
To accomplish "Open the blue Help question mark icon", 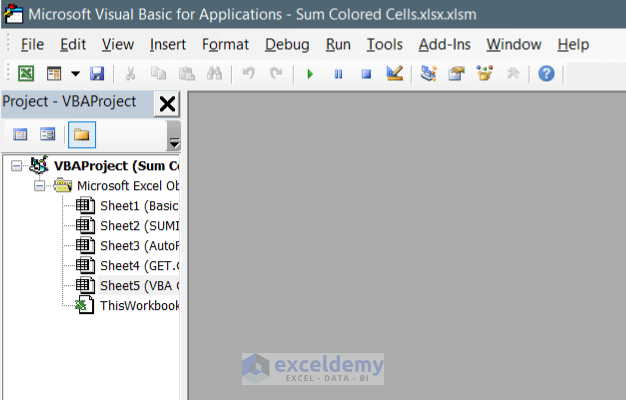I will (x=546, y=74).
